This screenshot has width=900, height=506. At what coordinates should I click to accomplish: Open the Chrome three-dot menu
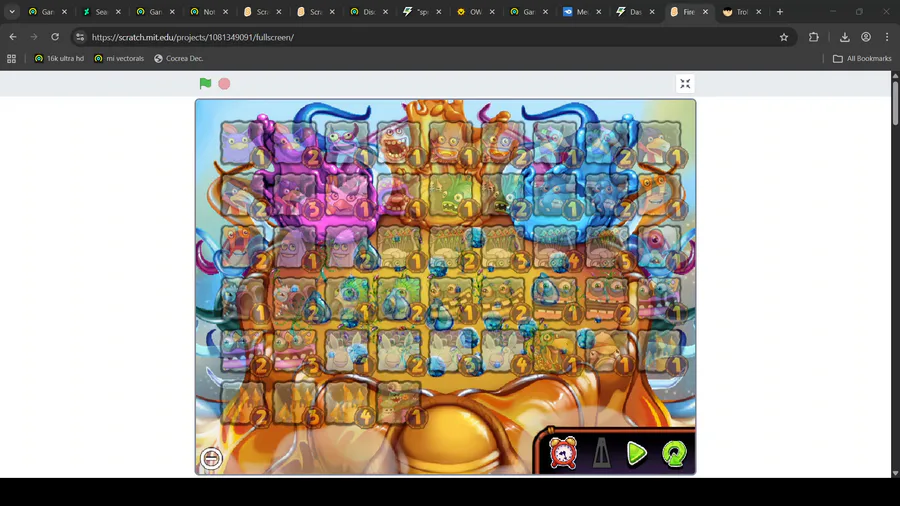pos(887,37)
